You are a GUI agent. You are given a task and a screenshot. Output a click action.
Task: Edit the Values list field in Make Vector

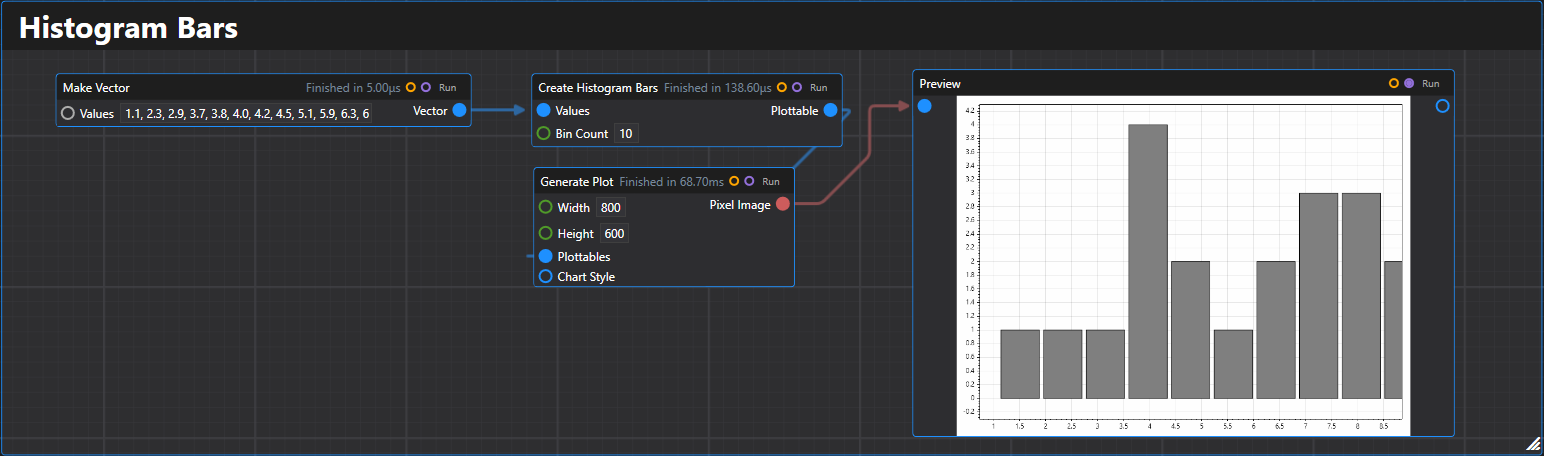click(246, 113)
